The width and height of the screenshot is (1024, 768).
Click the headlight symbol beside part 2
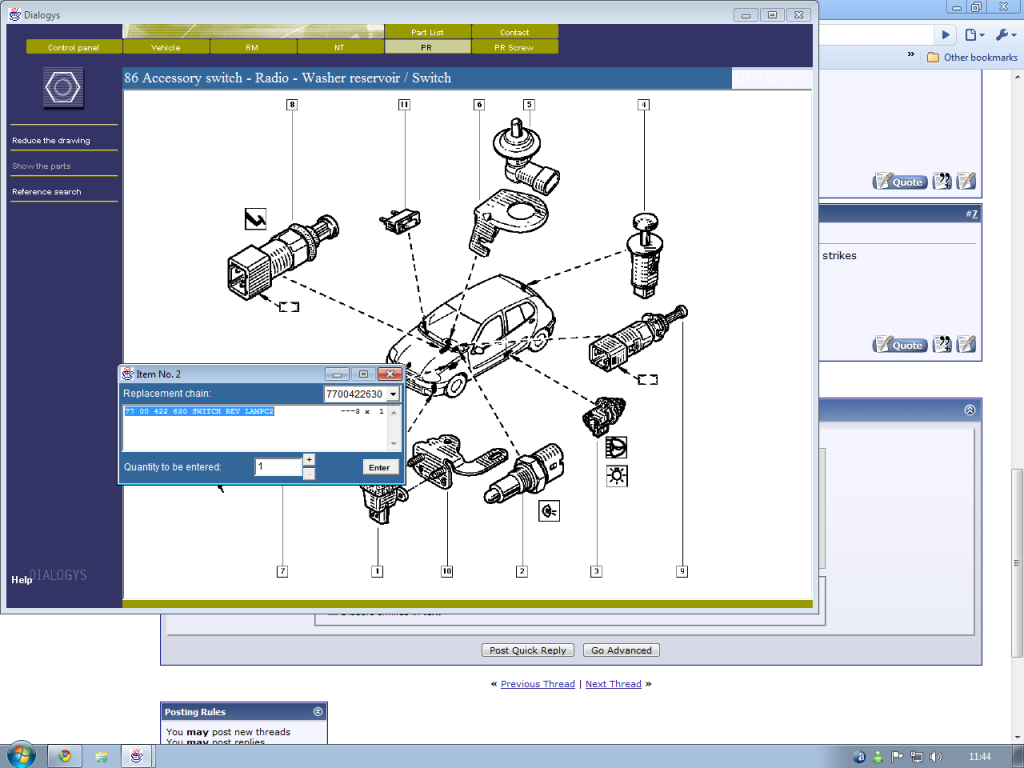click(x=549, y=511)
